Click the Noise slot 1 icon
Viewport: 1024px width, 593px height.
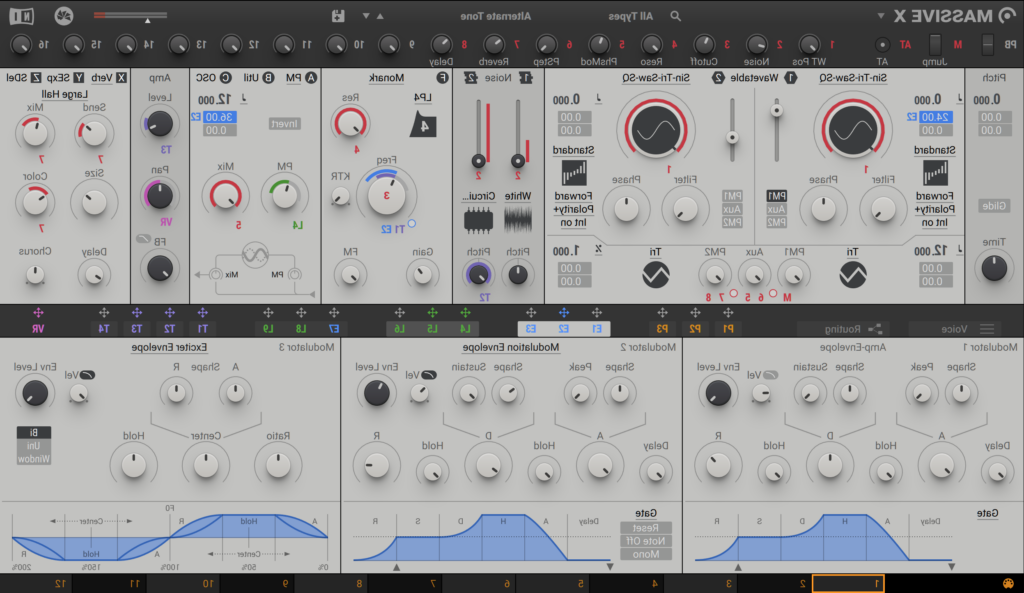[x=526, y=78]
